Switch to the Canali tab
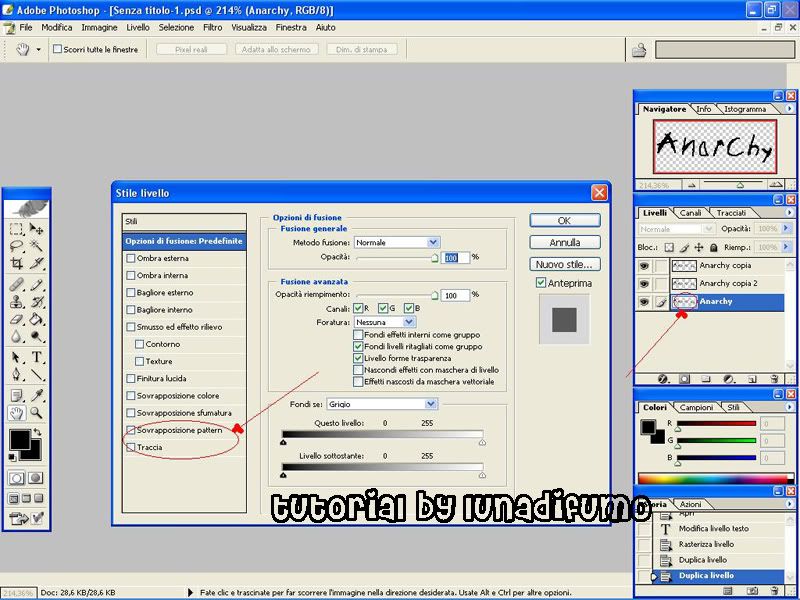The width and height of the screenshot is (800, 600). (x=690, y=213)
